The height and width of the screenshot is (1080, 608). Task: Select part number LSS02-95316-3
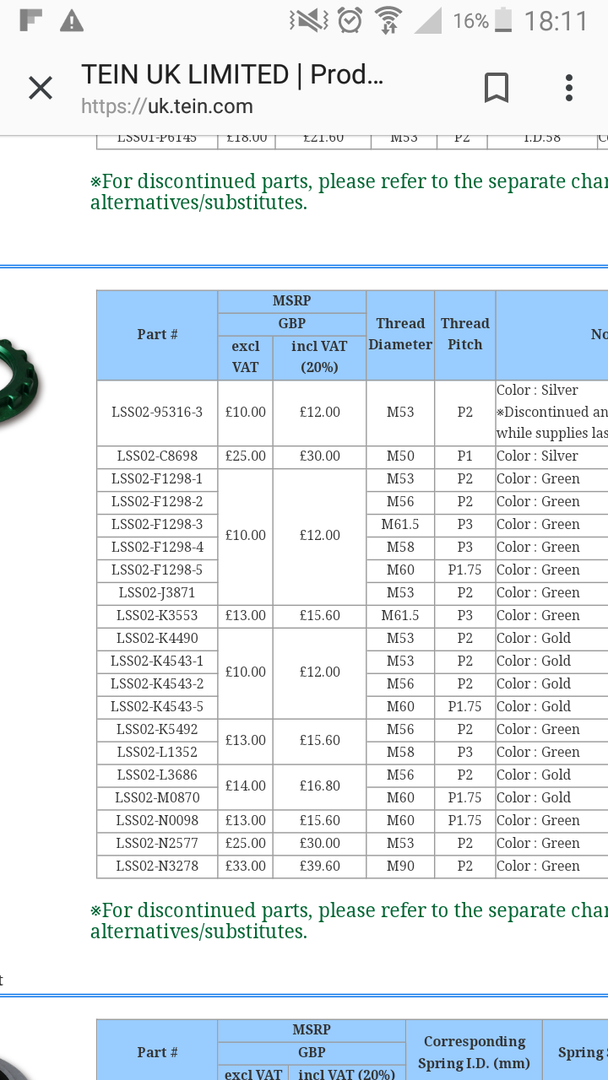(x=157, y=413)
